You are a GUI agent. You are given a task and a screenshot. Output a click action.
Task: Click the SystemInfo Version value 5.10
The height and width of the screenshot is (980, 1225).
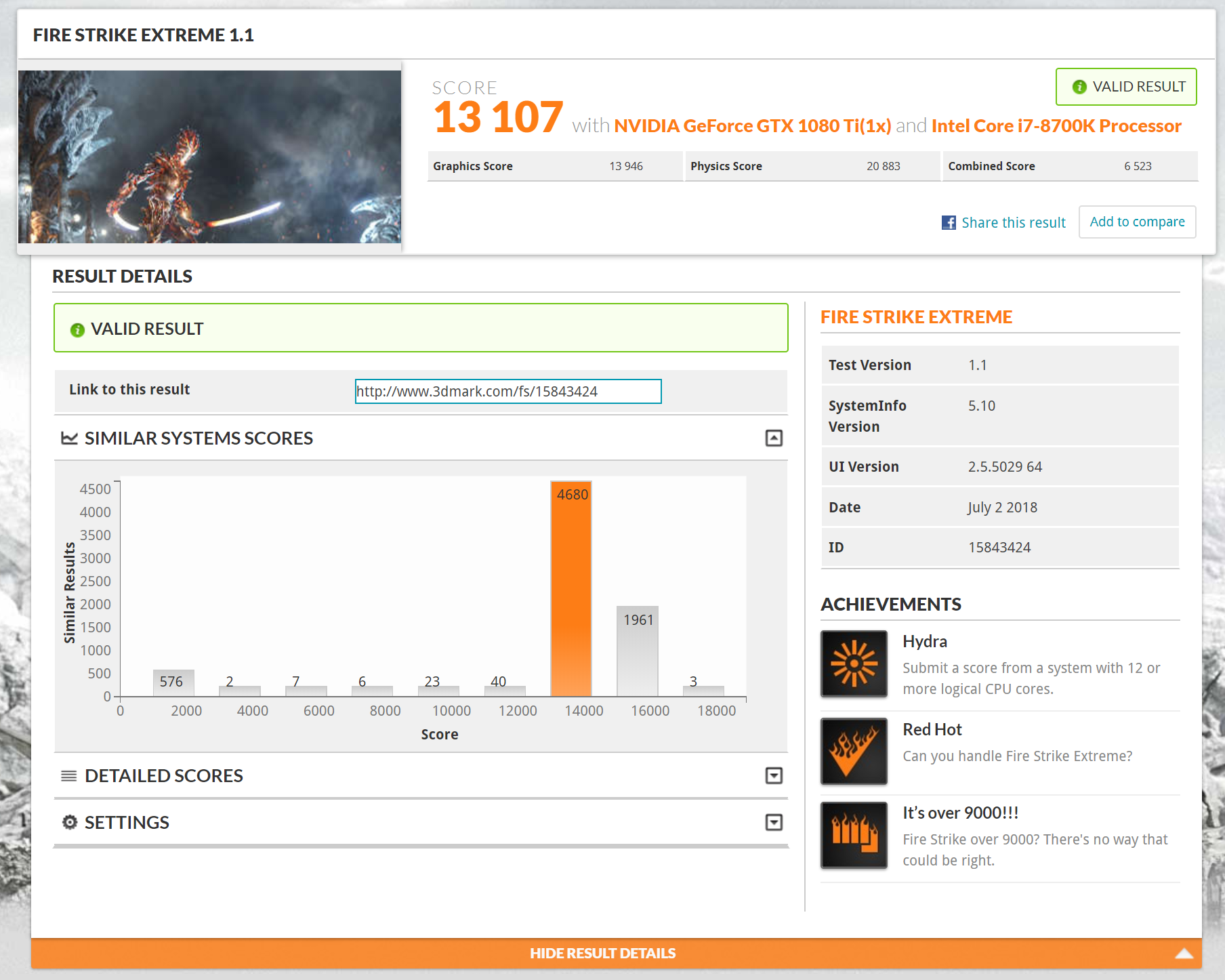[x=982, y=405]
